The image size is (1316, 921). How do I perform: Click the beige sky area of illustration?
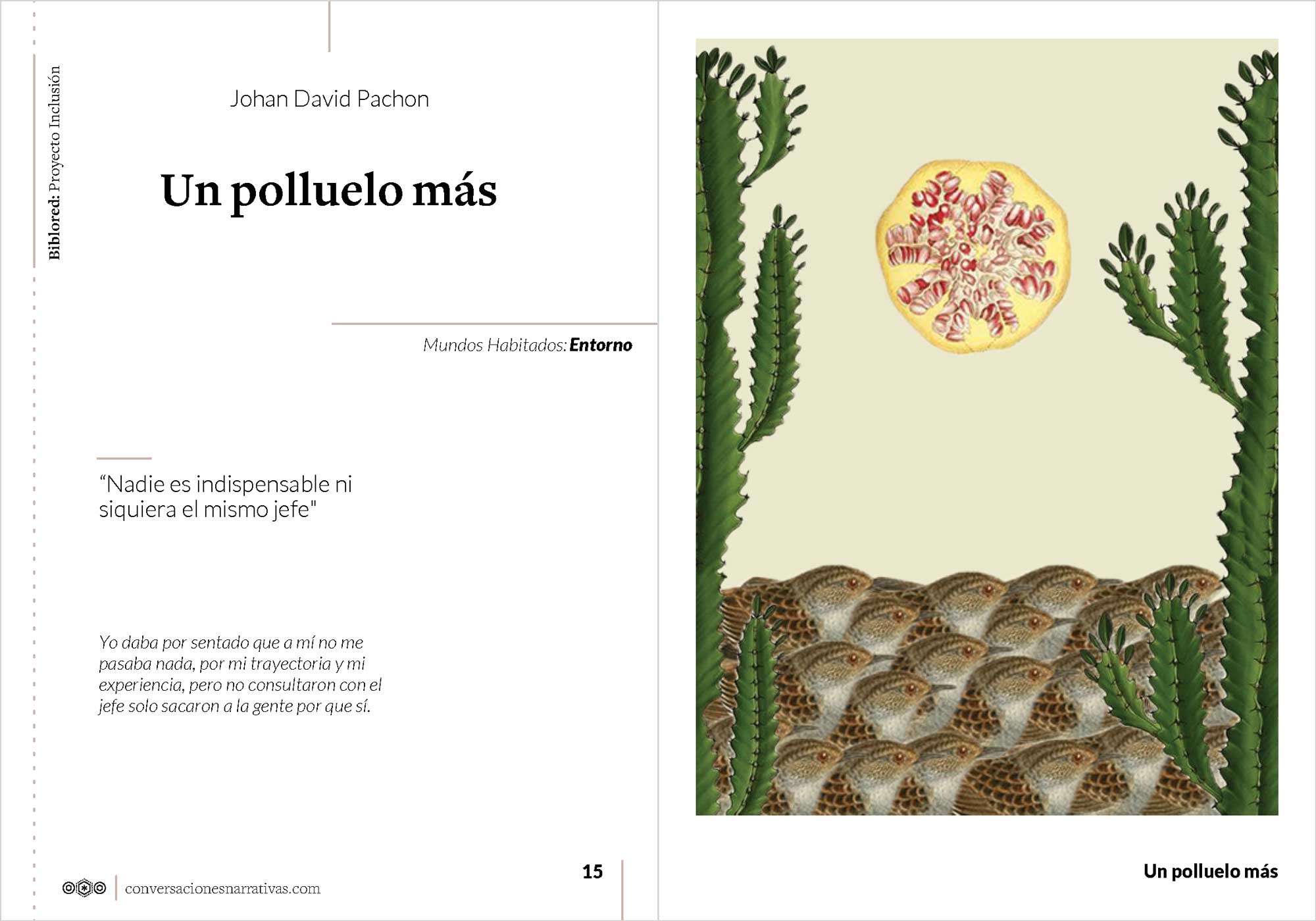987,460
